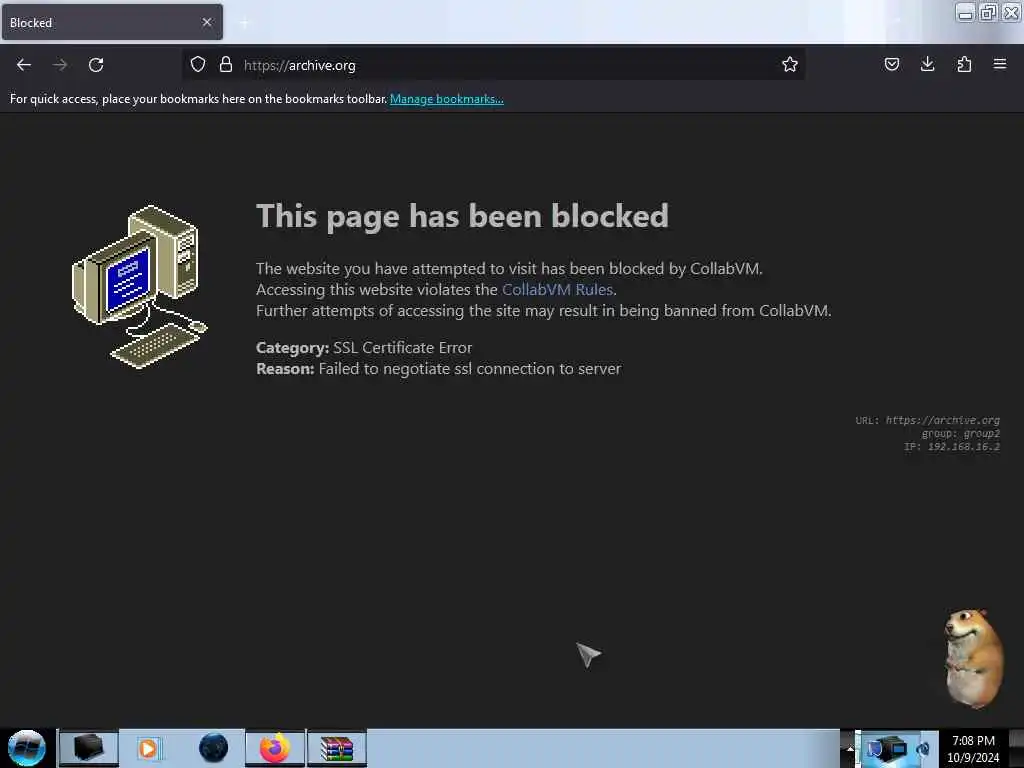Go back to the previous page
Viewport: 1024px width, 768px height.
click(x=24, y=65)
